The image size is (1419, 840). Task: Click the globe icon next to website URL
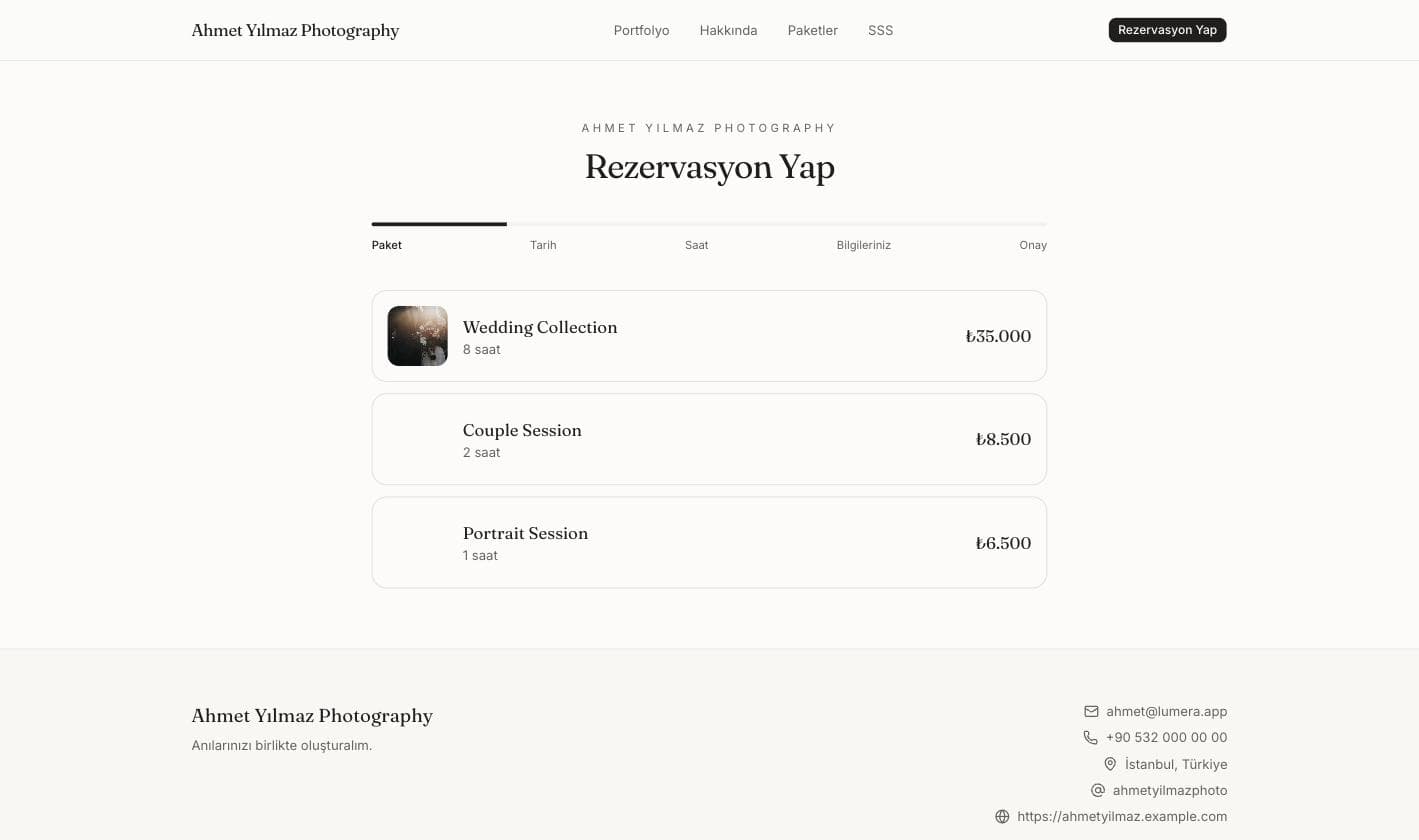(x=1002, y=816)
